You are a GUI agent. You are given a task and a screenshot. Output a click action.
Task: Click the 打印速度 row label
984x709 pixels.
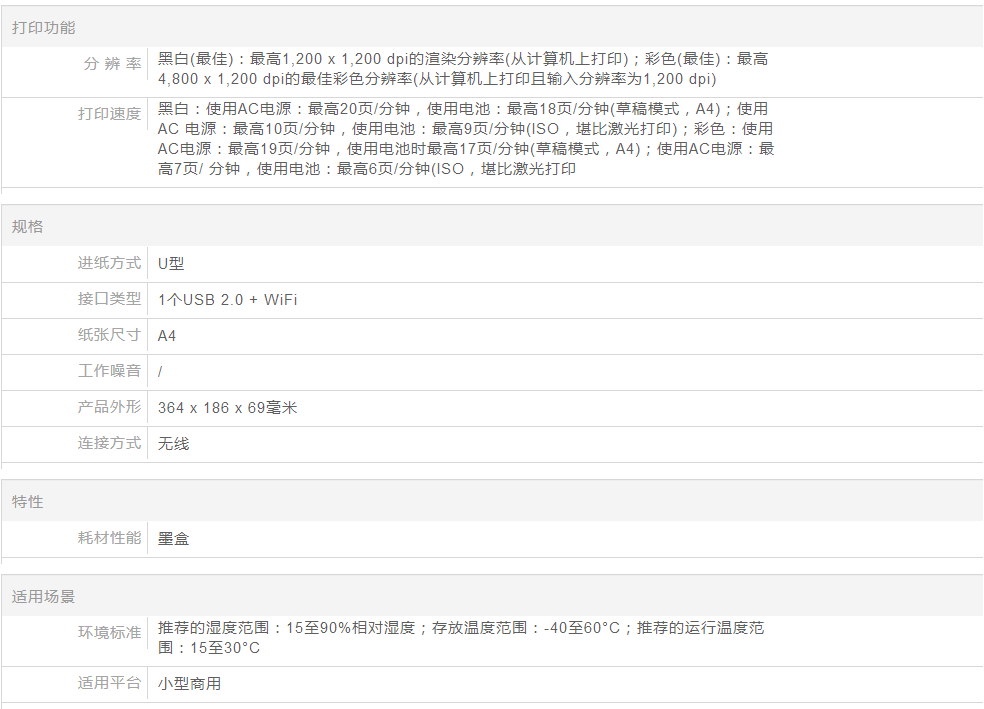(x=109, y=114)
